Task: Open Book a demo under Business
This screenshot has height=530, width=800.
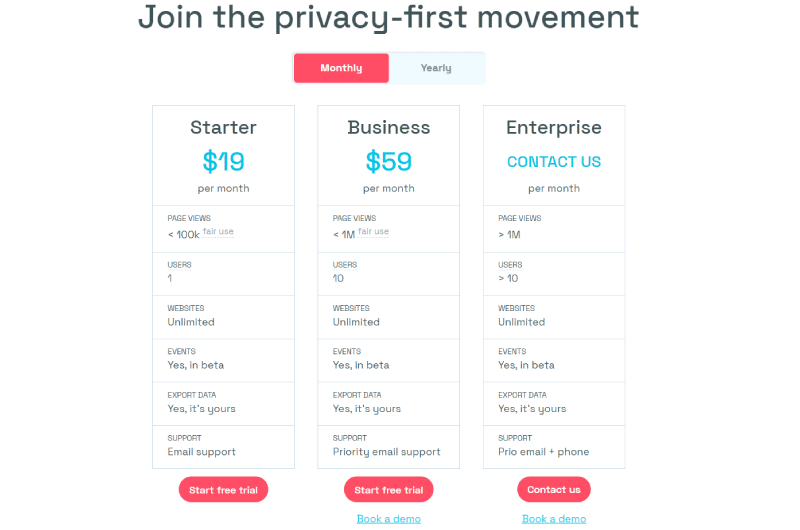Action: [389, 519]
